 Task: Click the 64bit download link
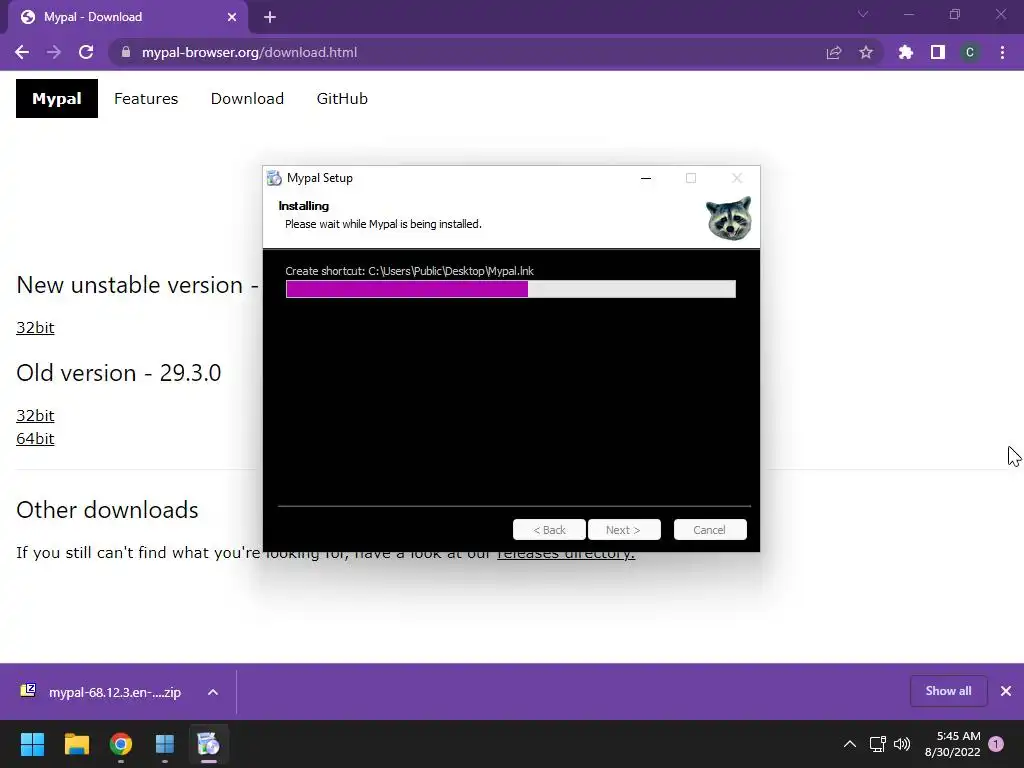[35, 438]
